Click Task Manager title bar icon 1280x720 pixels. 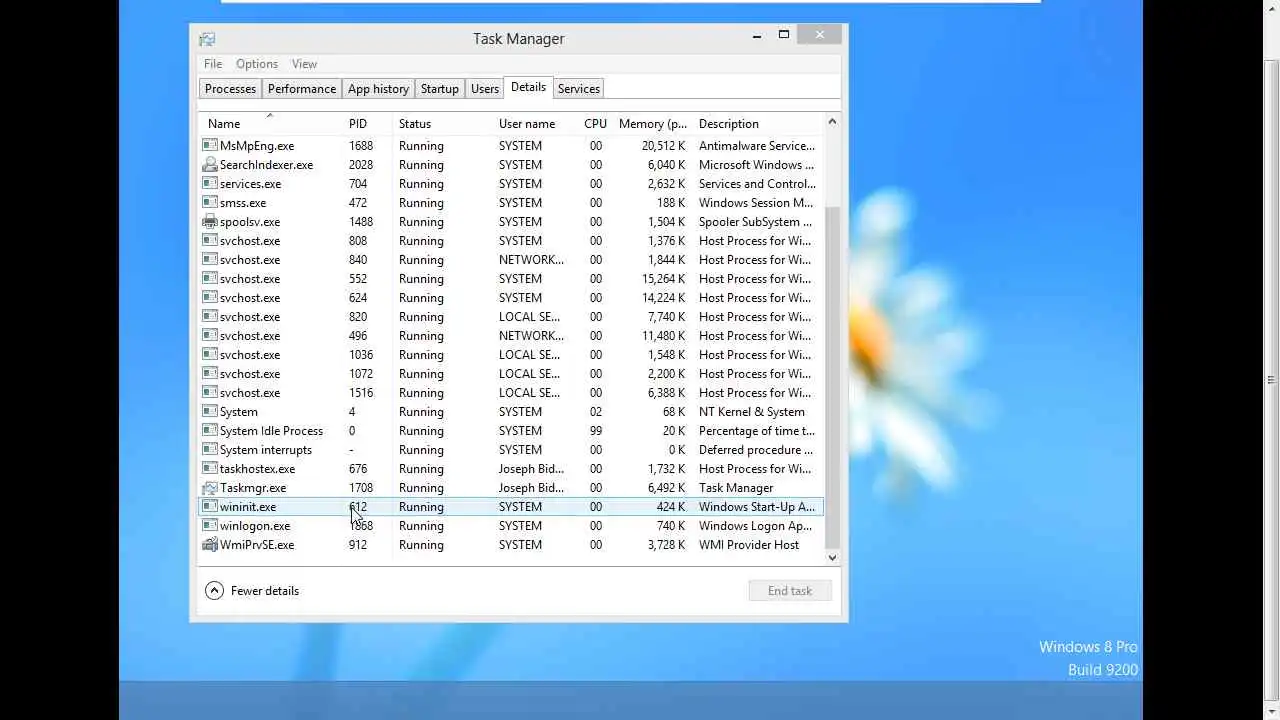click(207, 39)
